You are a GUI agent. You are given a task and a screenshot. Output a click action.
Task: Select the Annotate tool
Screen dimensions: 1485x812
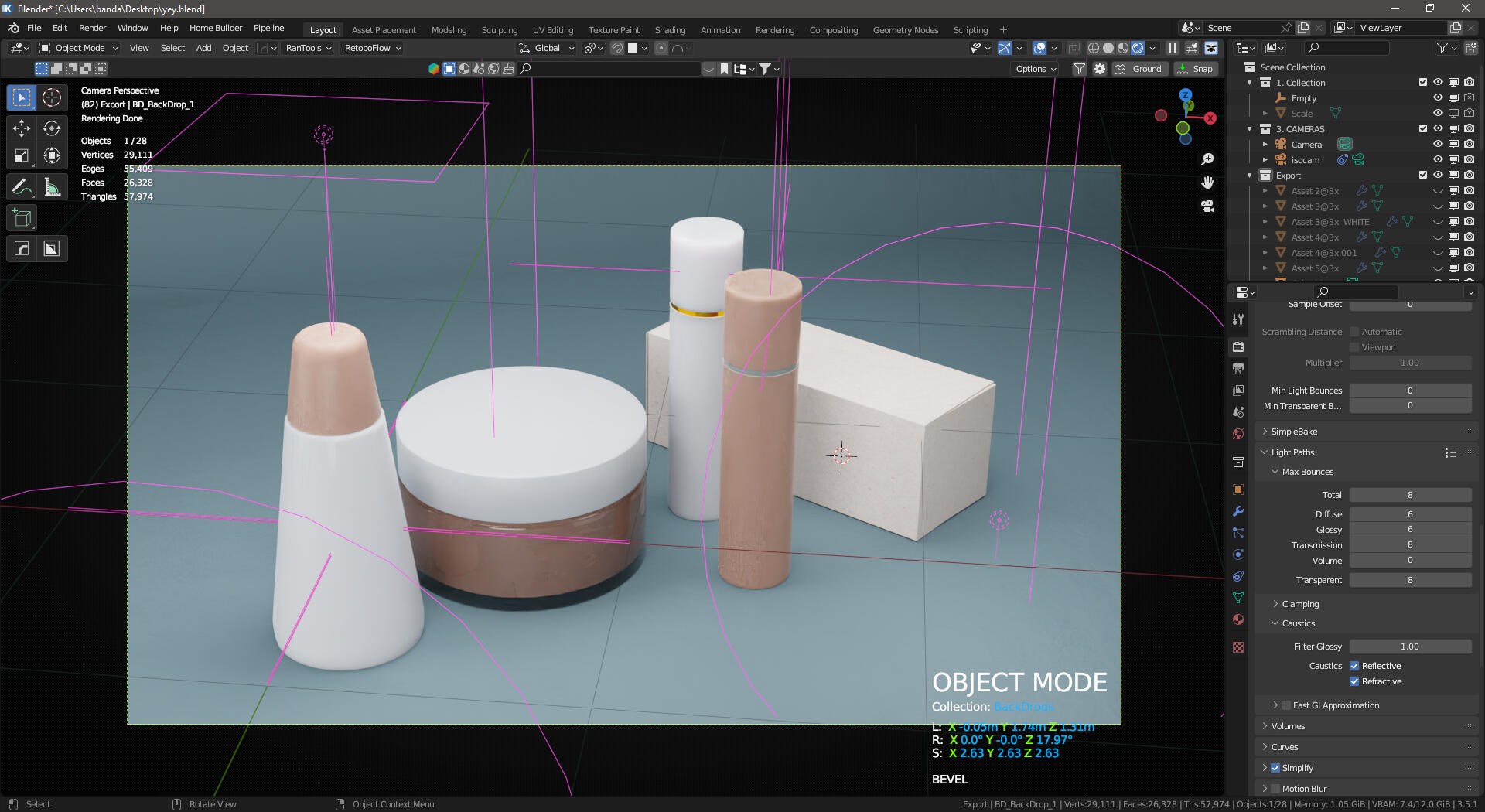coord(21,186)
